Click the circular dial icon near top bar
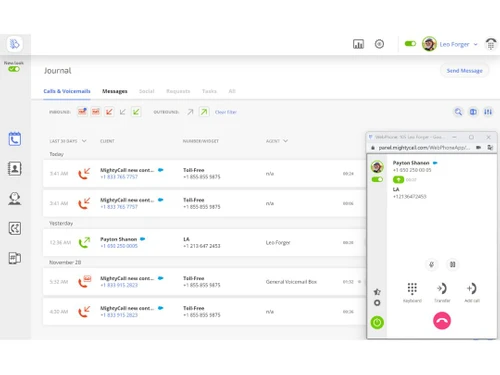This screenshot has height=375, width=500. point(379,44)
